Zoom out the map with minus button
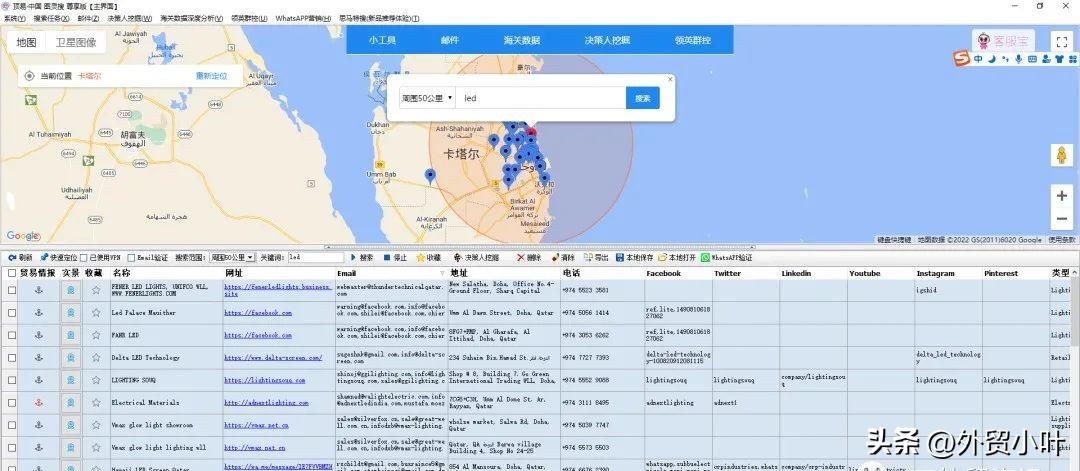The image size is (1080, 471). coord(1060,221)
